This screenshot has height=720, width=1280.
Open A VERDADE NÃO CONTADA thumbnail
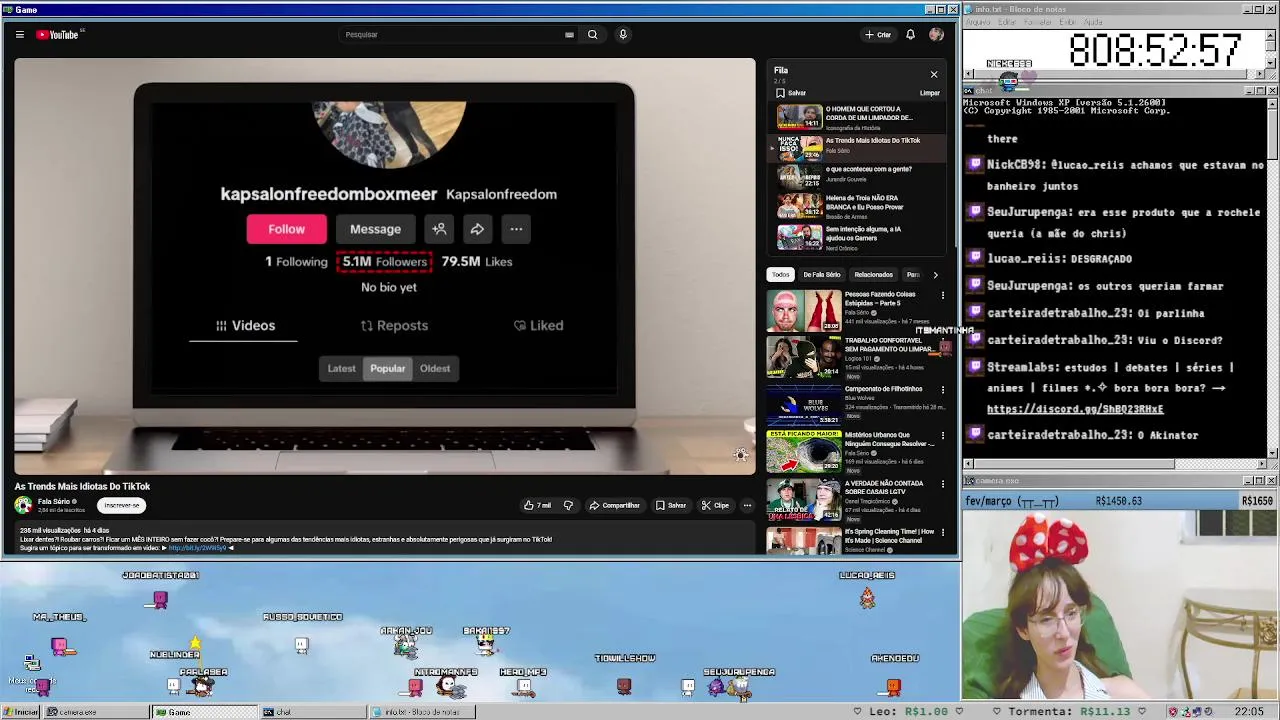(x=804, y=500)
